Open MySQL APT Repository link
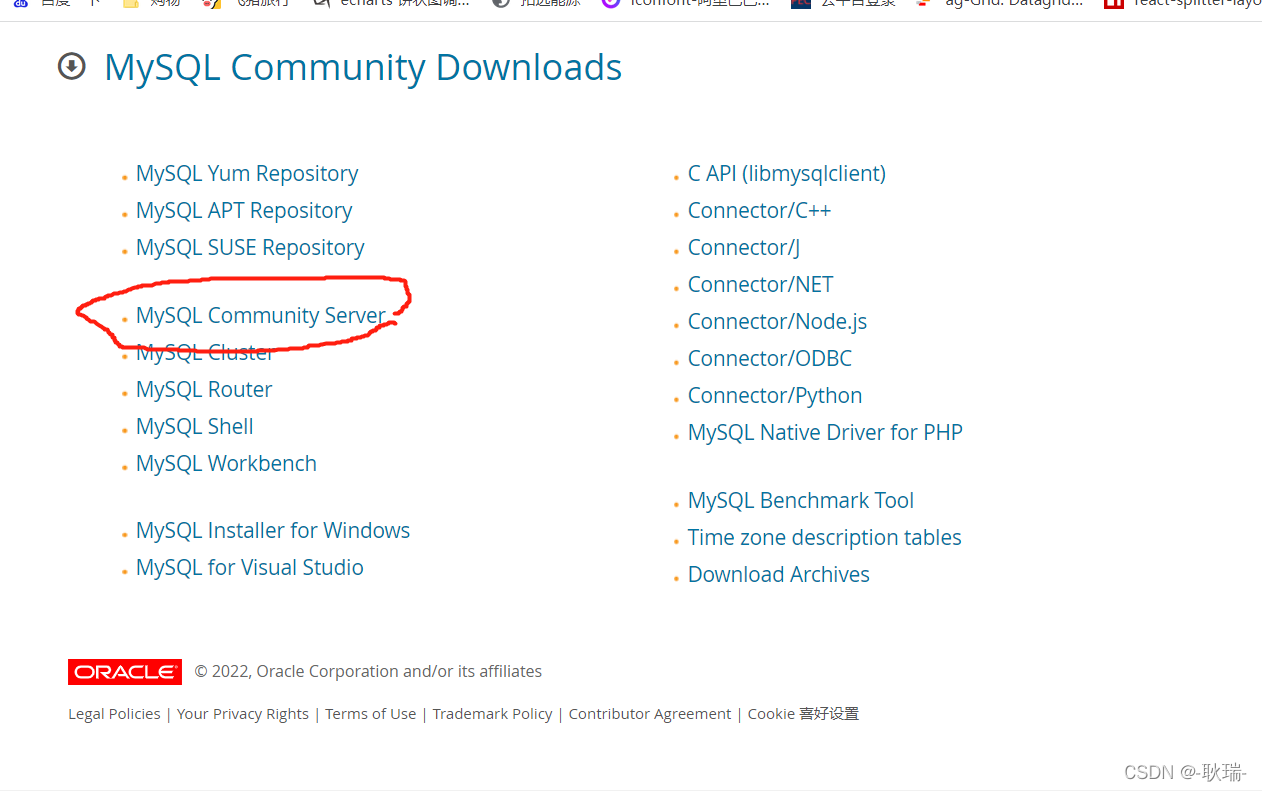Image resolution: width=1262 pixels, height=791 pixels. 244,211
